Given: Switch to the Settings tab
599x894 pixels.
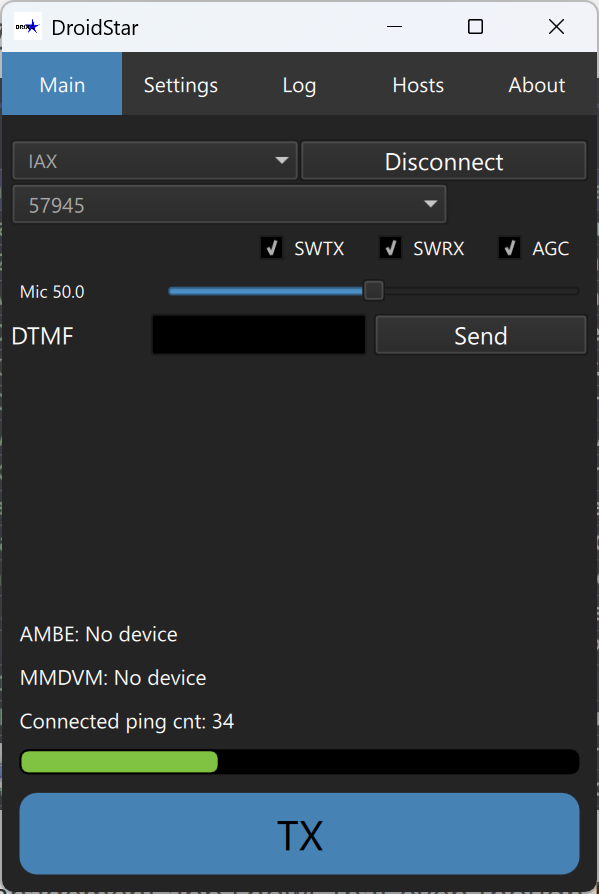Looking at the screenshot, I should tap(180, 85).
